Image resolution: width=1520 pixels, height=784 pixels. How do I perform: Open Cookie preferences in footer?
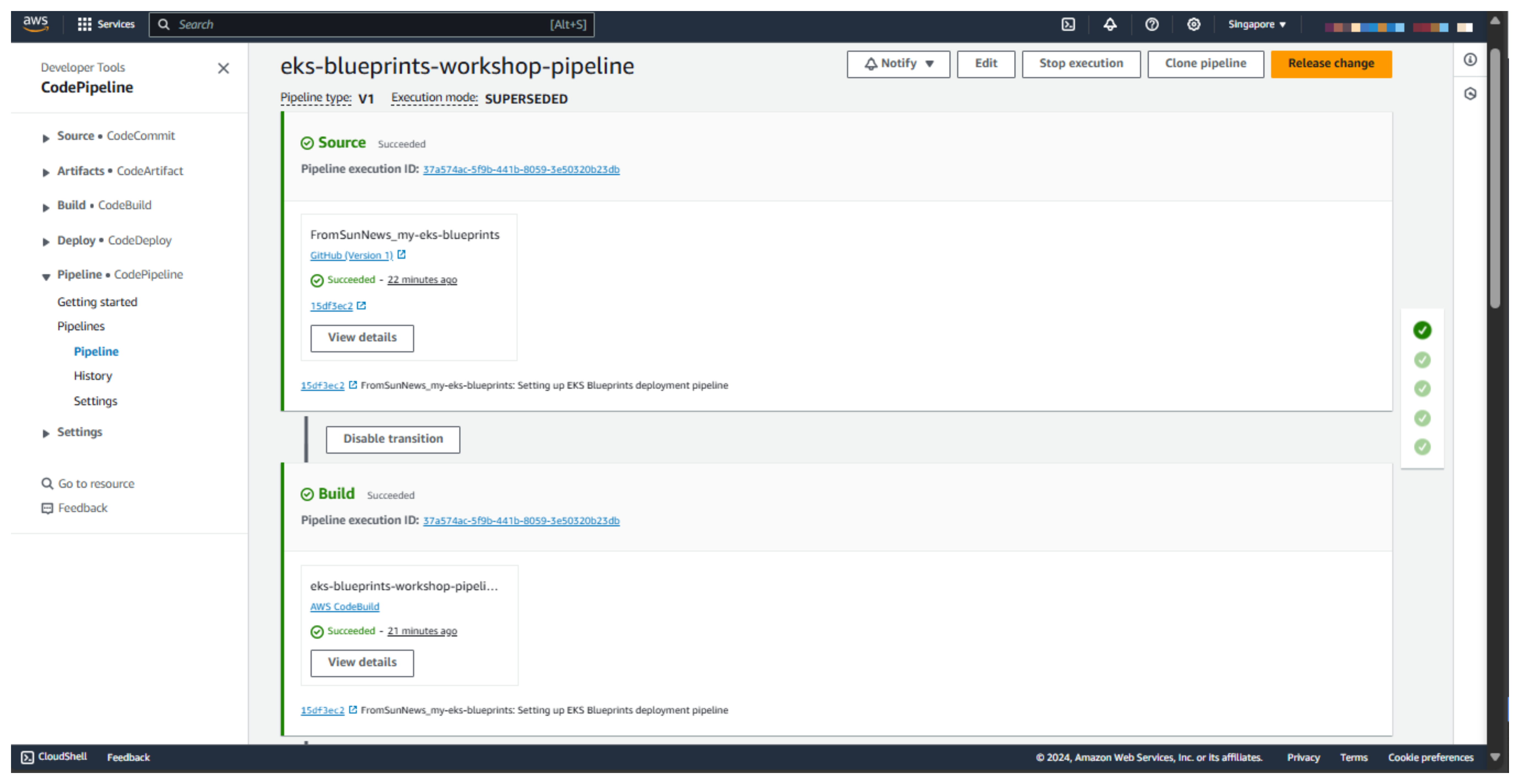pos(1430,758)
